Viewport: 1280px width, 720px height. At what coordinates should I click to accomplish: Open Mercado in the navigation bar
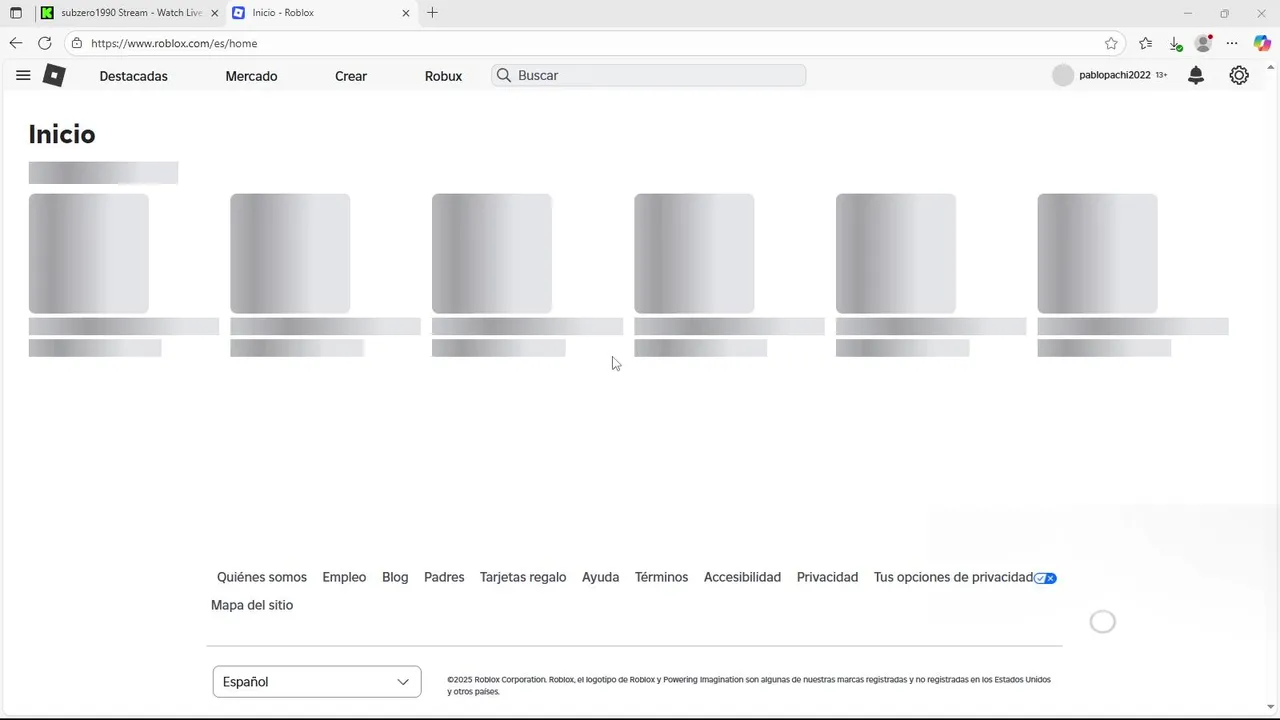251,76
